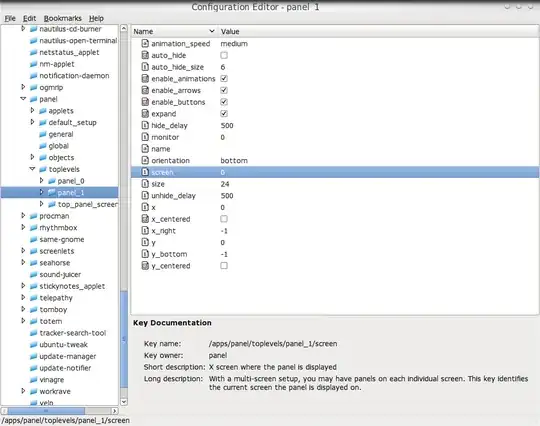540x426 pixels.
Task: Click the sound-juicer folder icon
Action: click(x=33, y=274)
